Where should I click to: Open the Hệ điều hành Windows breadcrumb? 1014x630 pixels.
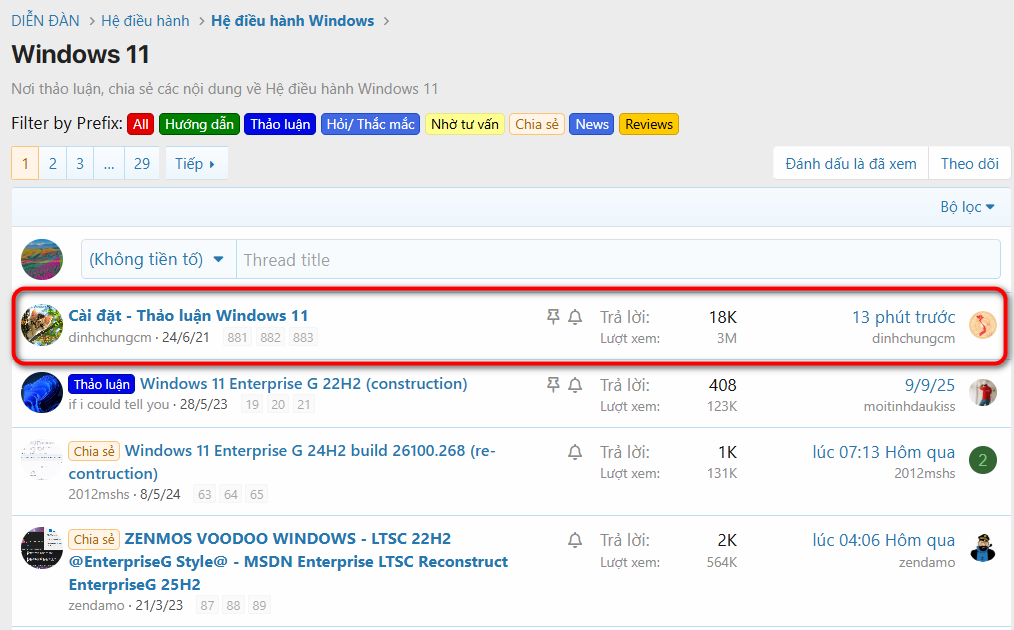(x=292, y=21)
